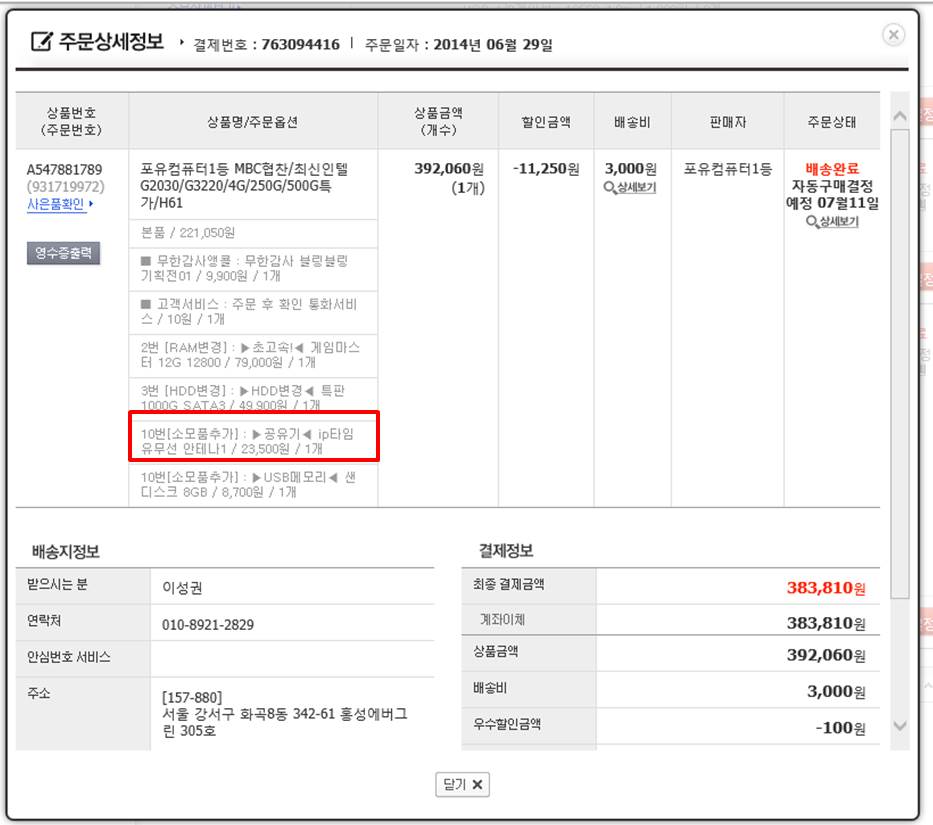Screen dimensions: 933x825
Task: Click the 배송완료 status text
Action: pos(832,168)
